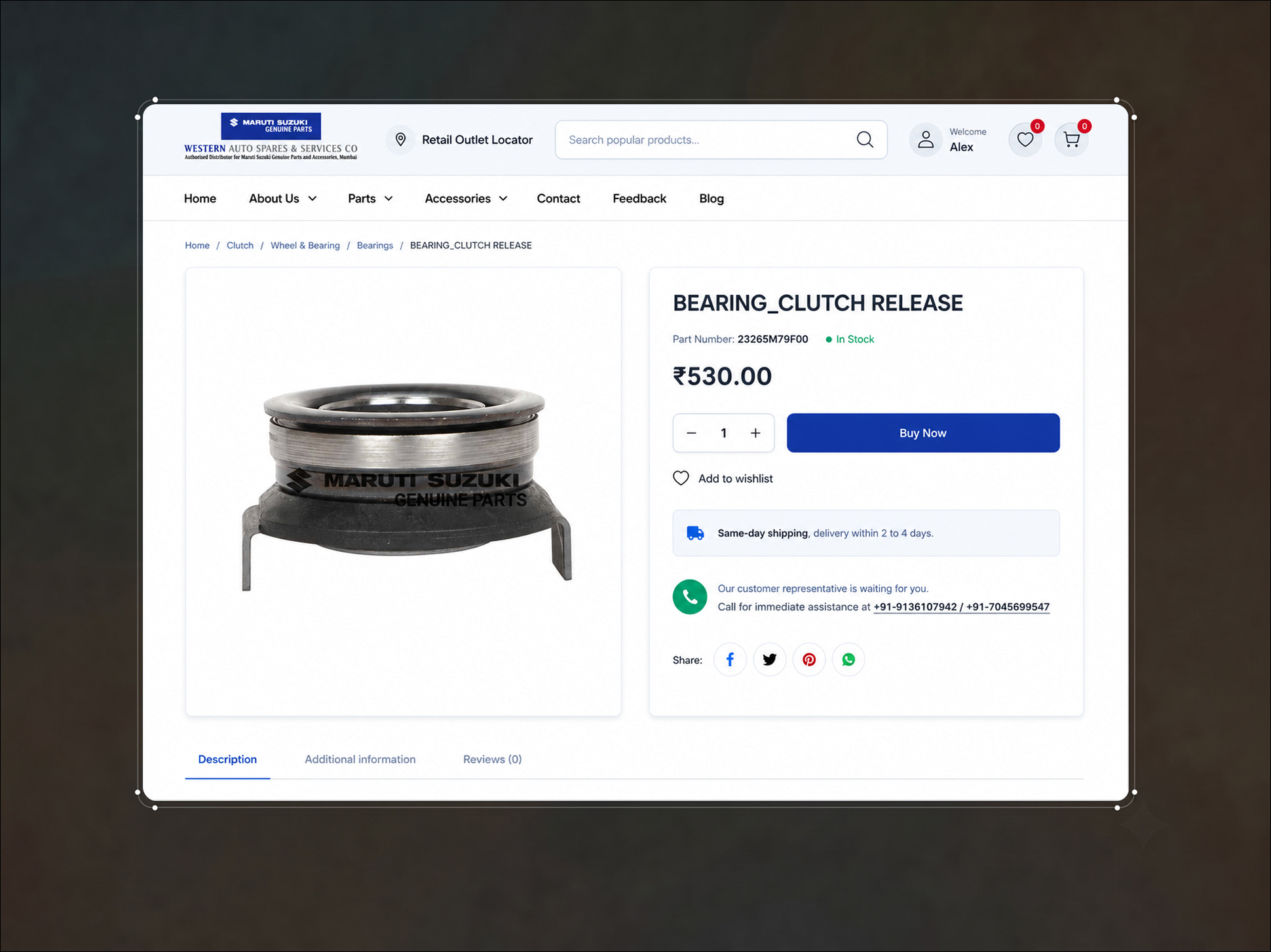
Task: Switch to the Additional information tab
Action: pyautogui.click(x=360, y=759)
